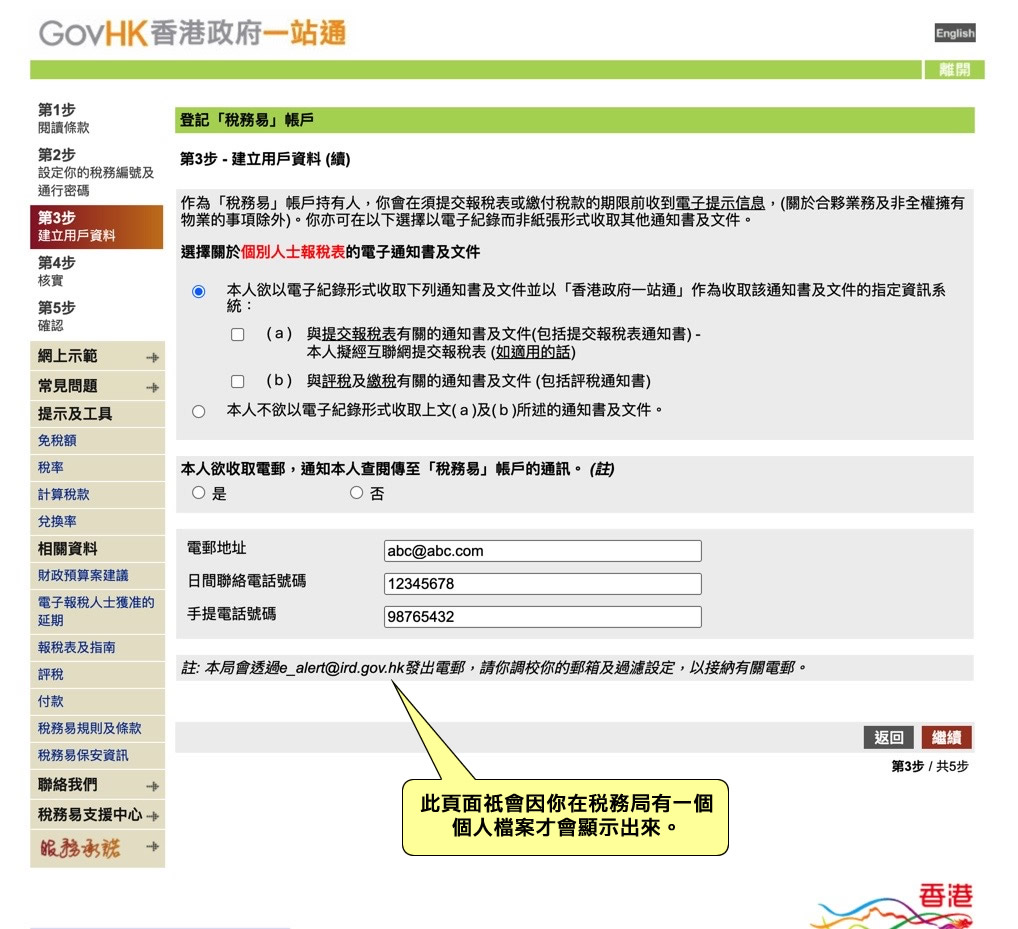1018x929 pixels.
Task: Go to 第5步 確認 step
Action: pyautogui.click(x=56, y=316)
